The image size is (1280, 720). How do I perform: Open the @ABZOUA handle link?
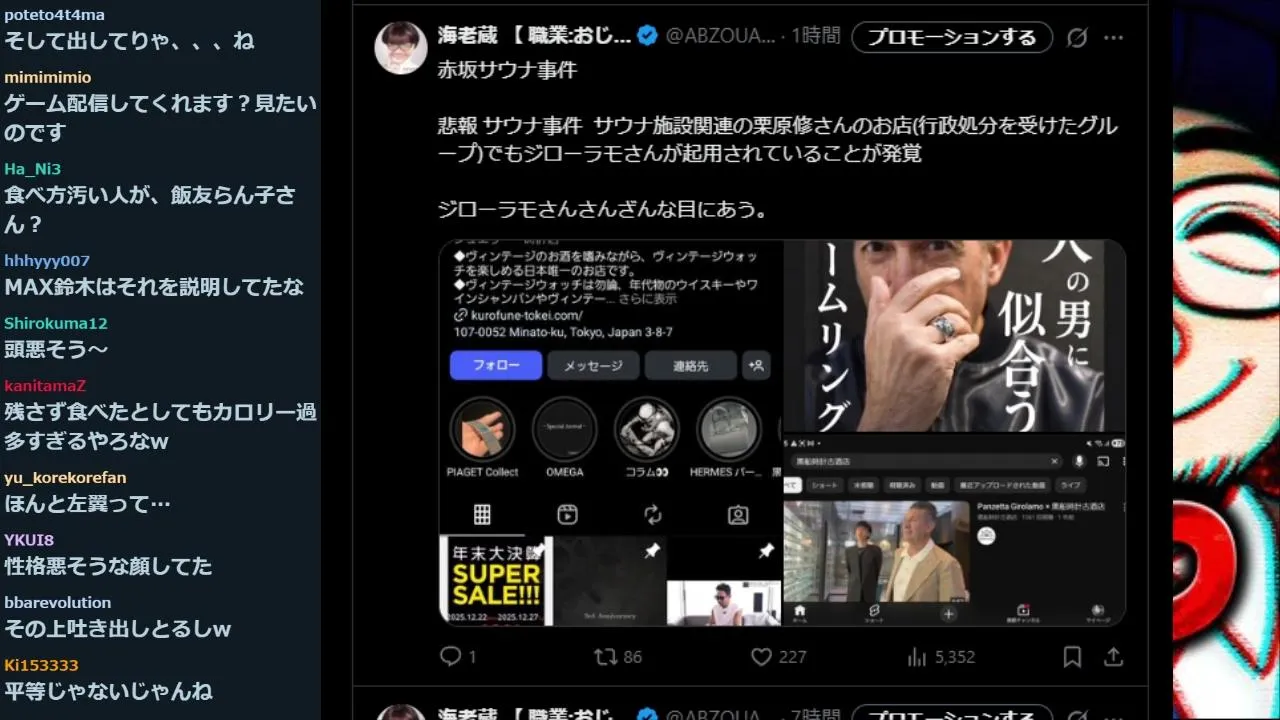[721, 36]
